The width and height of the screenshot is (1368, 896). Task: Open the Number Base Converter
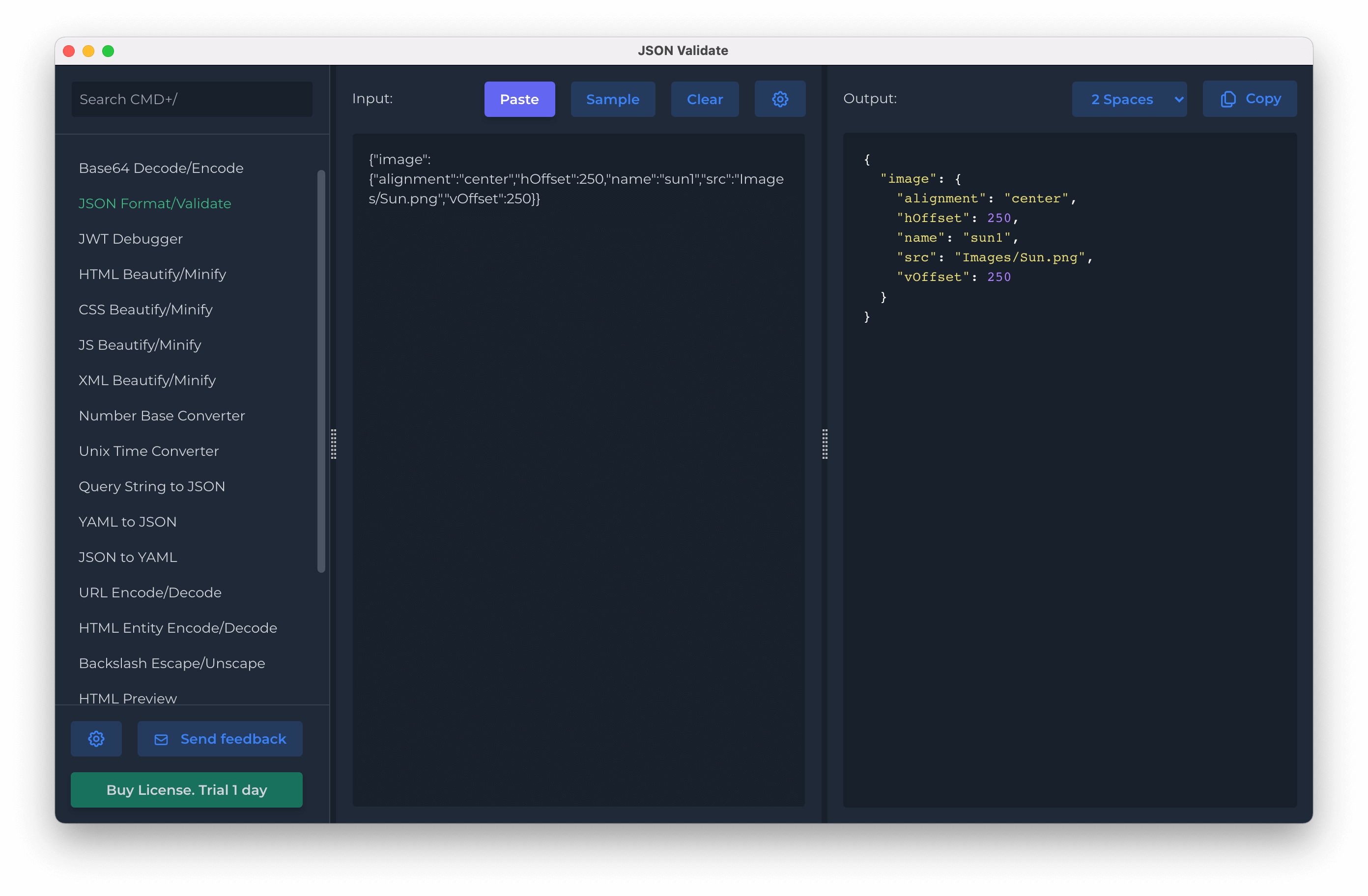(162, 416)
